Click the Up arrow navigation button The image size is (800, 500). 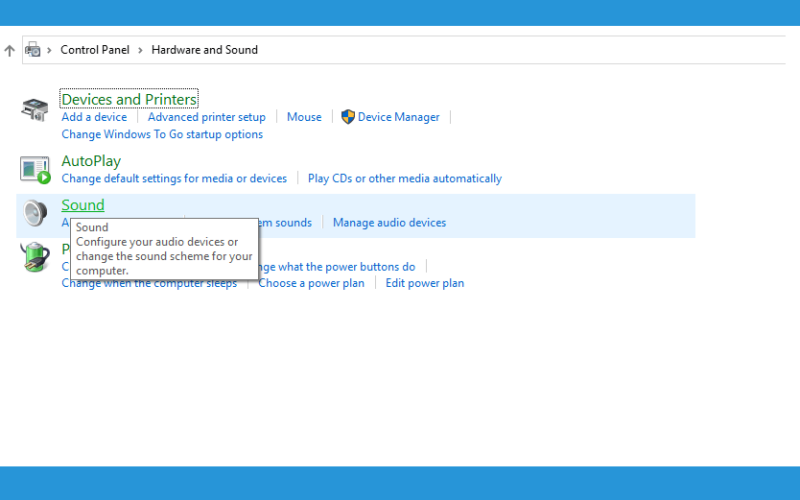tap(9, 50)
